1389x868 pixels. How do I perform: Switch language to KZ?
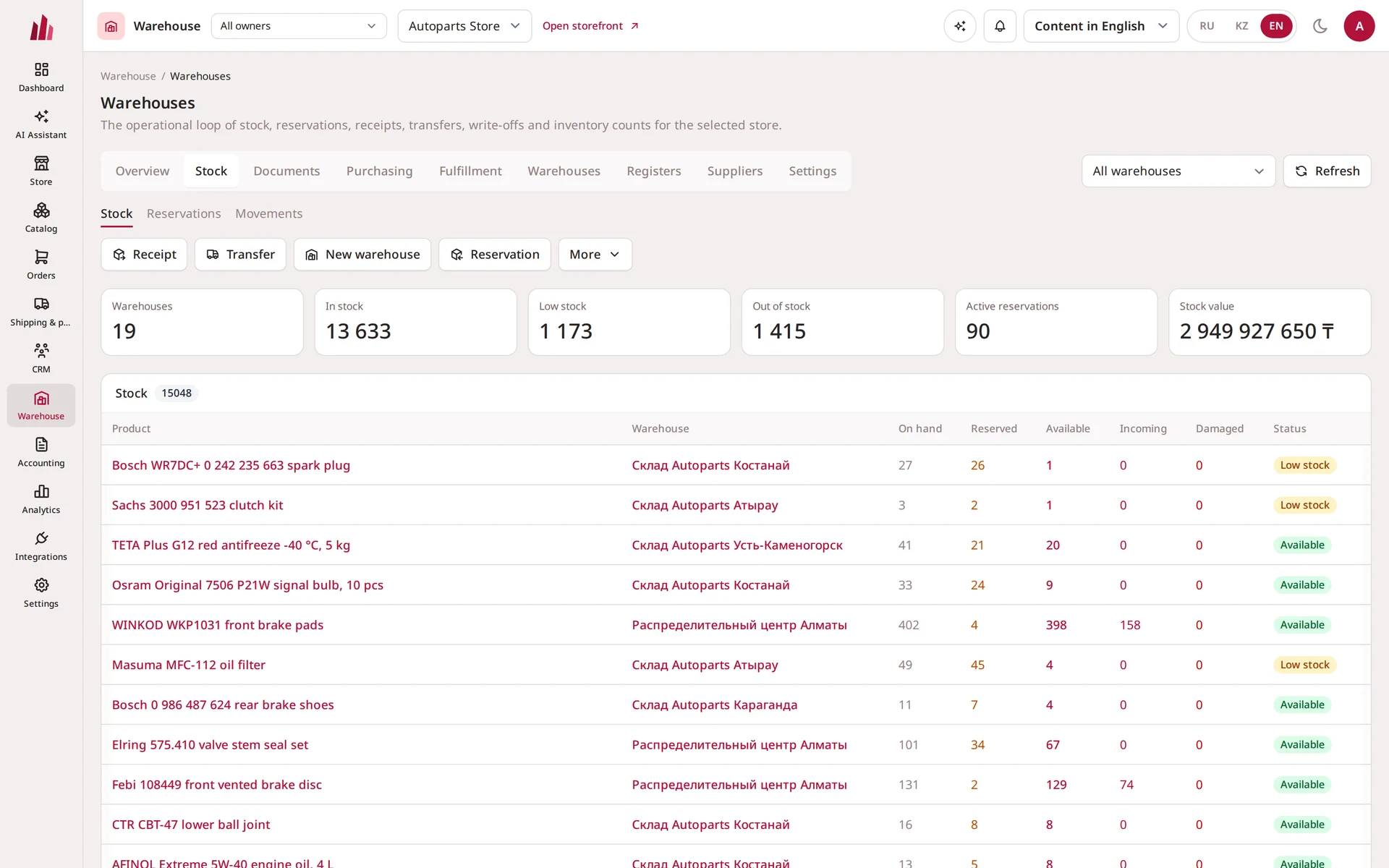pyautogui.click(x=1241, y=26)
